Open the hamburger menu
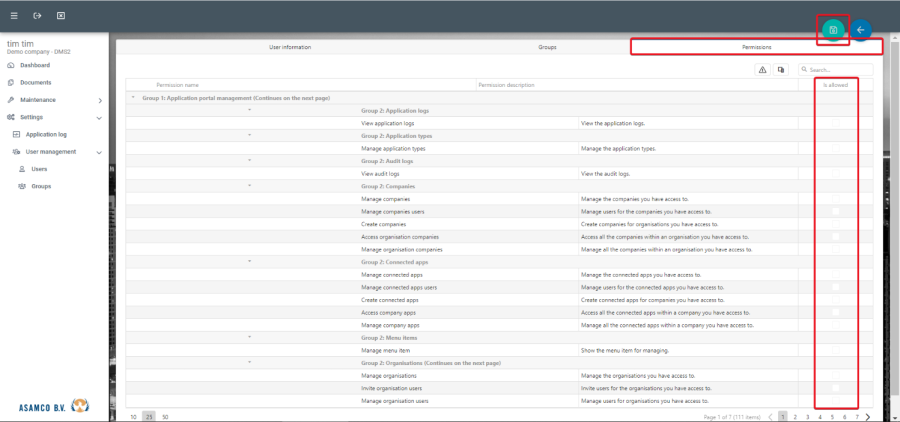Viewport: 900px width, 422px height. [x=14, y=16]
